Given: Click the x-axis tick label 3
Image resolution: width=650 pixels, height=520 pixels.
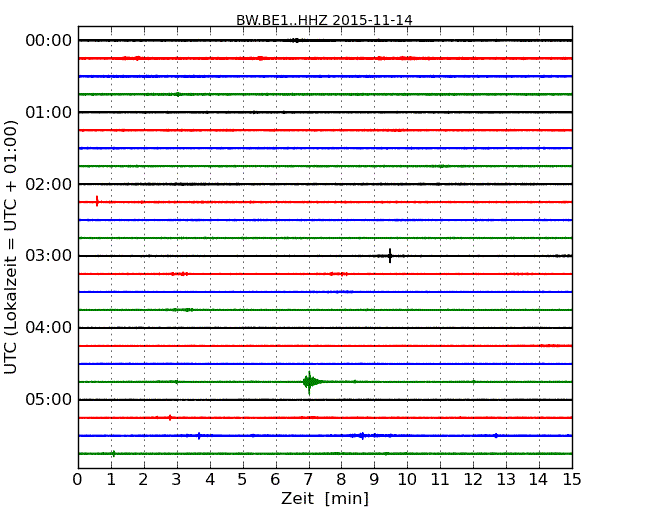Looking at the screenshot, I should (x=177, y=480).
